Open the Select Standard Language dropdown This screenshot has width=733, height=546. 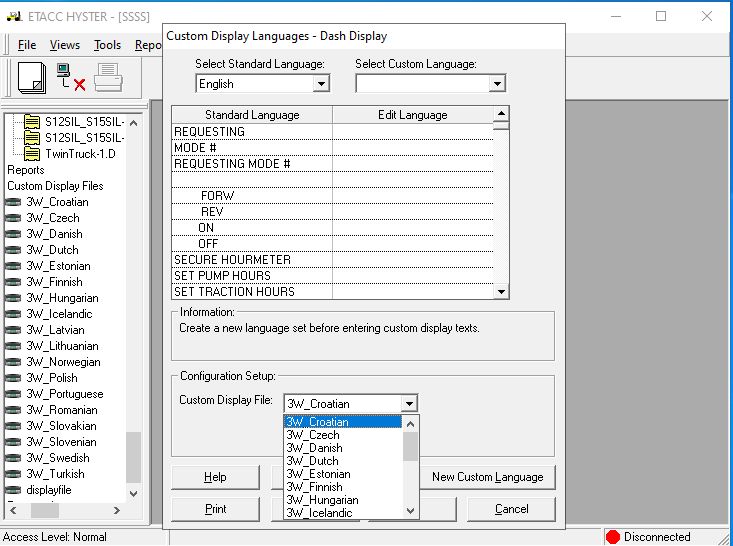pos(321,84)
